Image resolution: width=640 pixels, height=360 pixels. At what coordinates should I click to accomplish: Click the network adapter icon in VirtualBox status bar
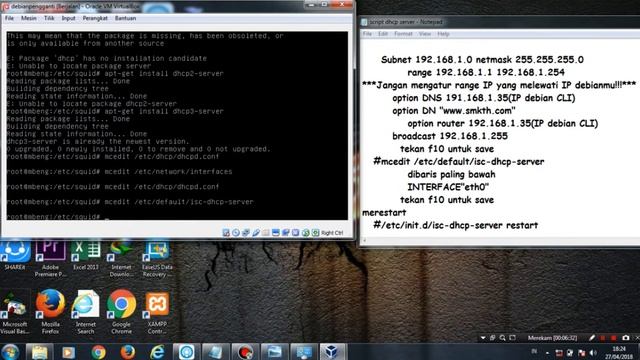click(x=246, y=233)
